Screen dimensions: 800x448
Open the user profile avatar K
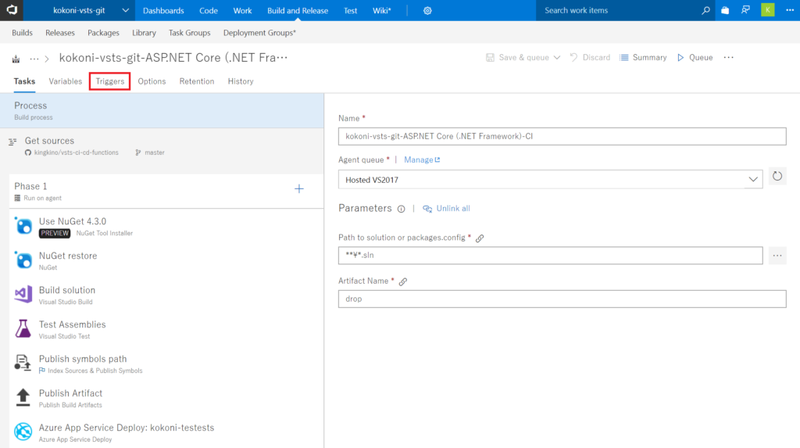[x=768, y=10]
